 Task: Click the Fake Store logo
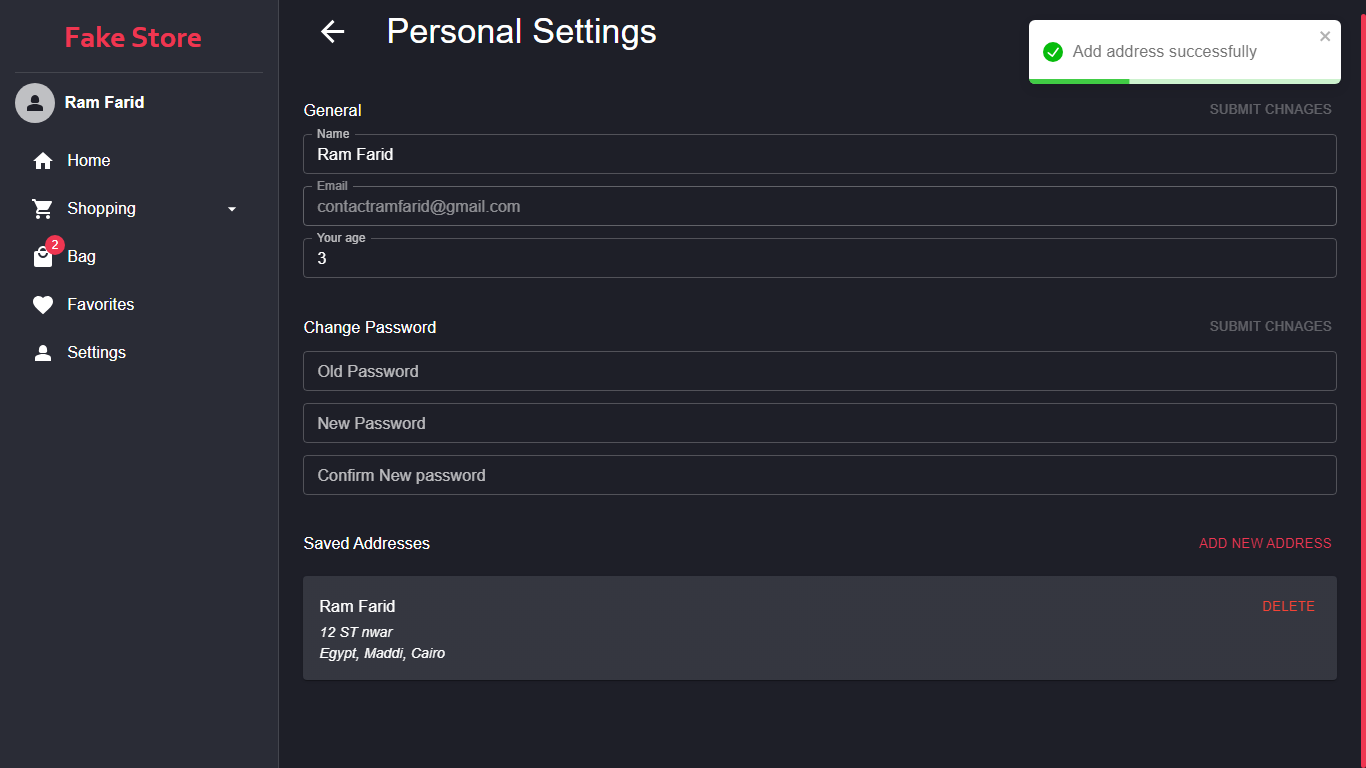[133, 38]
